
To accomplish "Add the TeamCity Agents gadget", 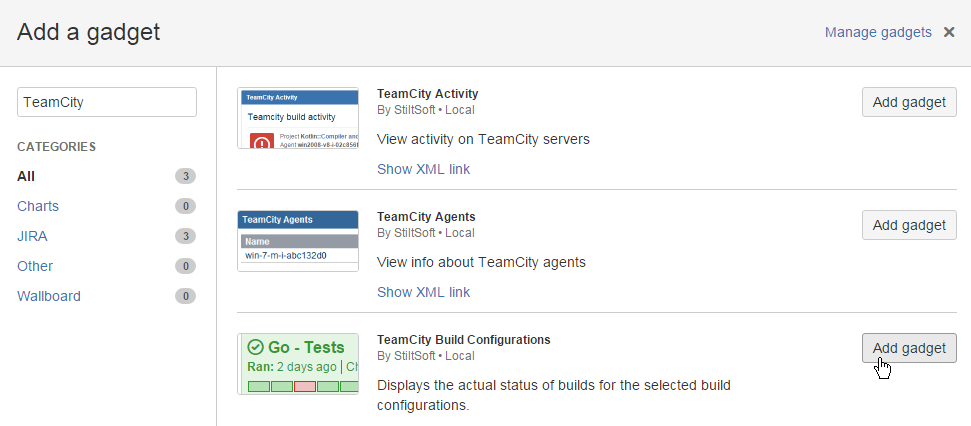I will point(908,225).
